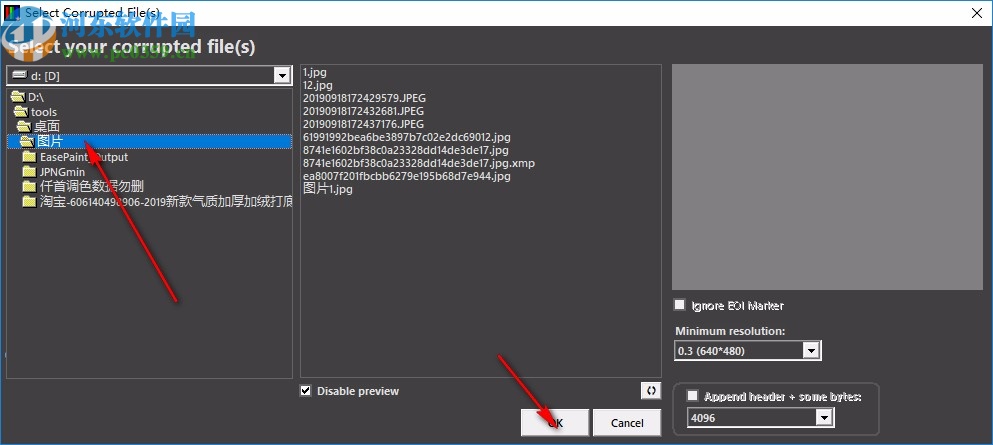Enable Append header + some bytes checkbox
The width and height of the screenshot is (993, 445).
693,396
